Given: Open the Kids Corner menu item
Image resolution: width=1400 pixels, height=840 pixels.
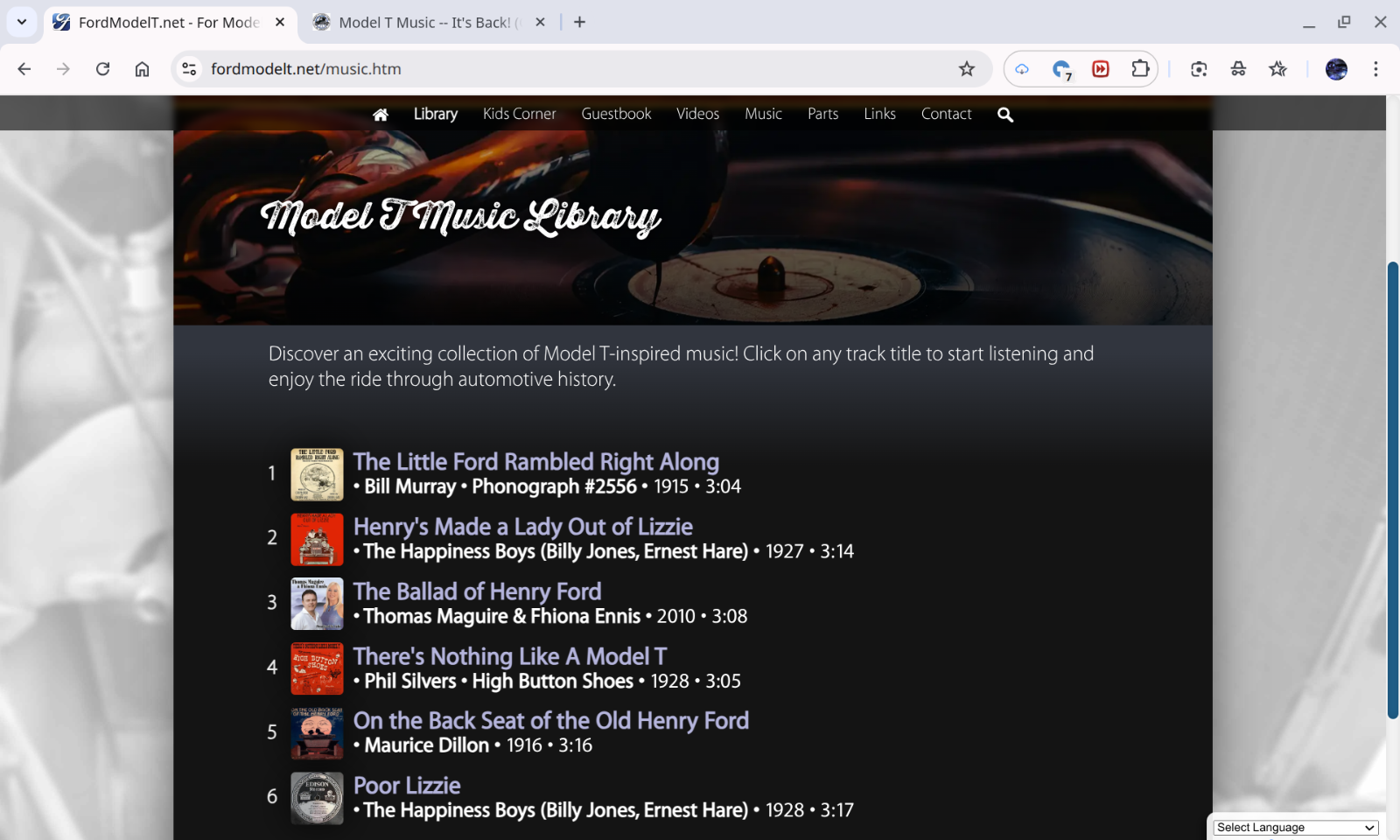Looking at the screenshot, I should (x=519, y=114).
